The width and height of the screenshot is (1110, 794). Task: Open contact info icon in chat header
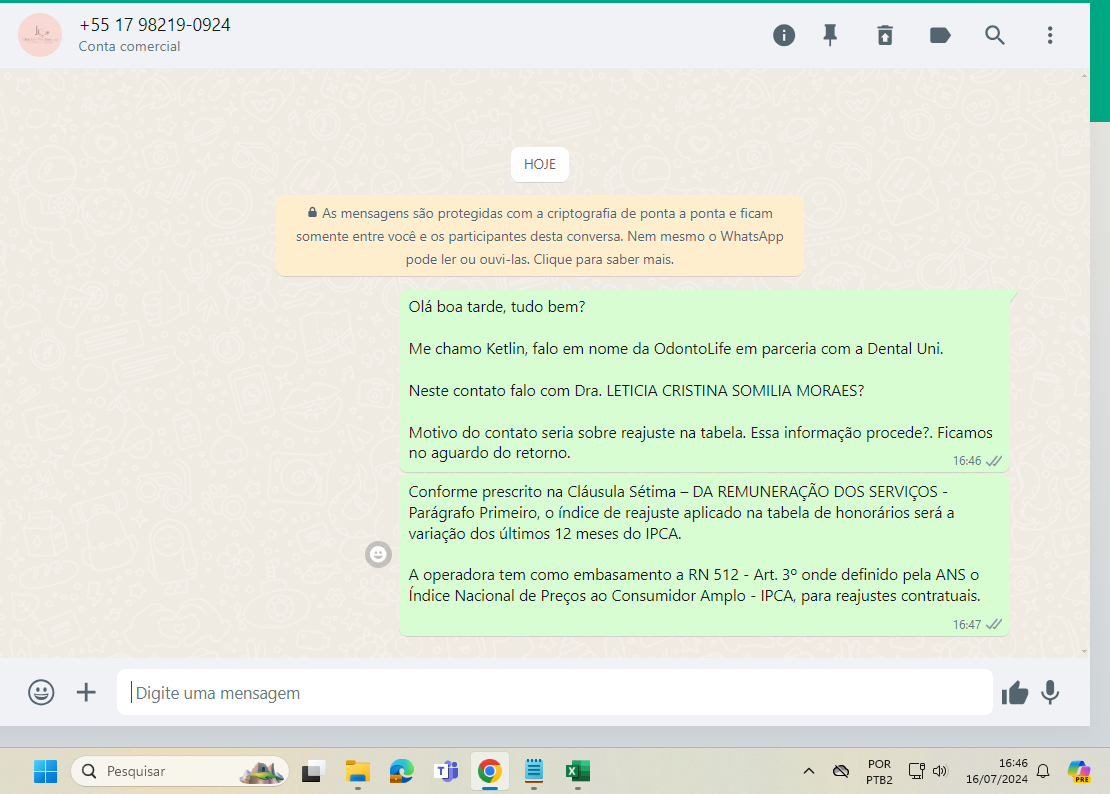[784, 35]
